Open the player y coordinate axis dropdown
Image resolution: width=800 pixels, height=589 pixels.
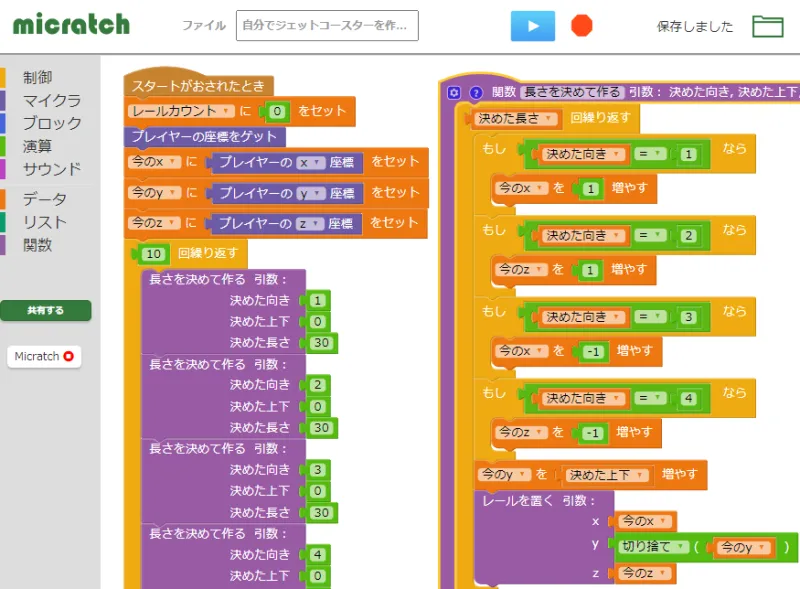point(311,193)
